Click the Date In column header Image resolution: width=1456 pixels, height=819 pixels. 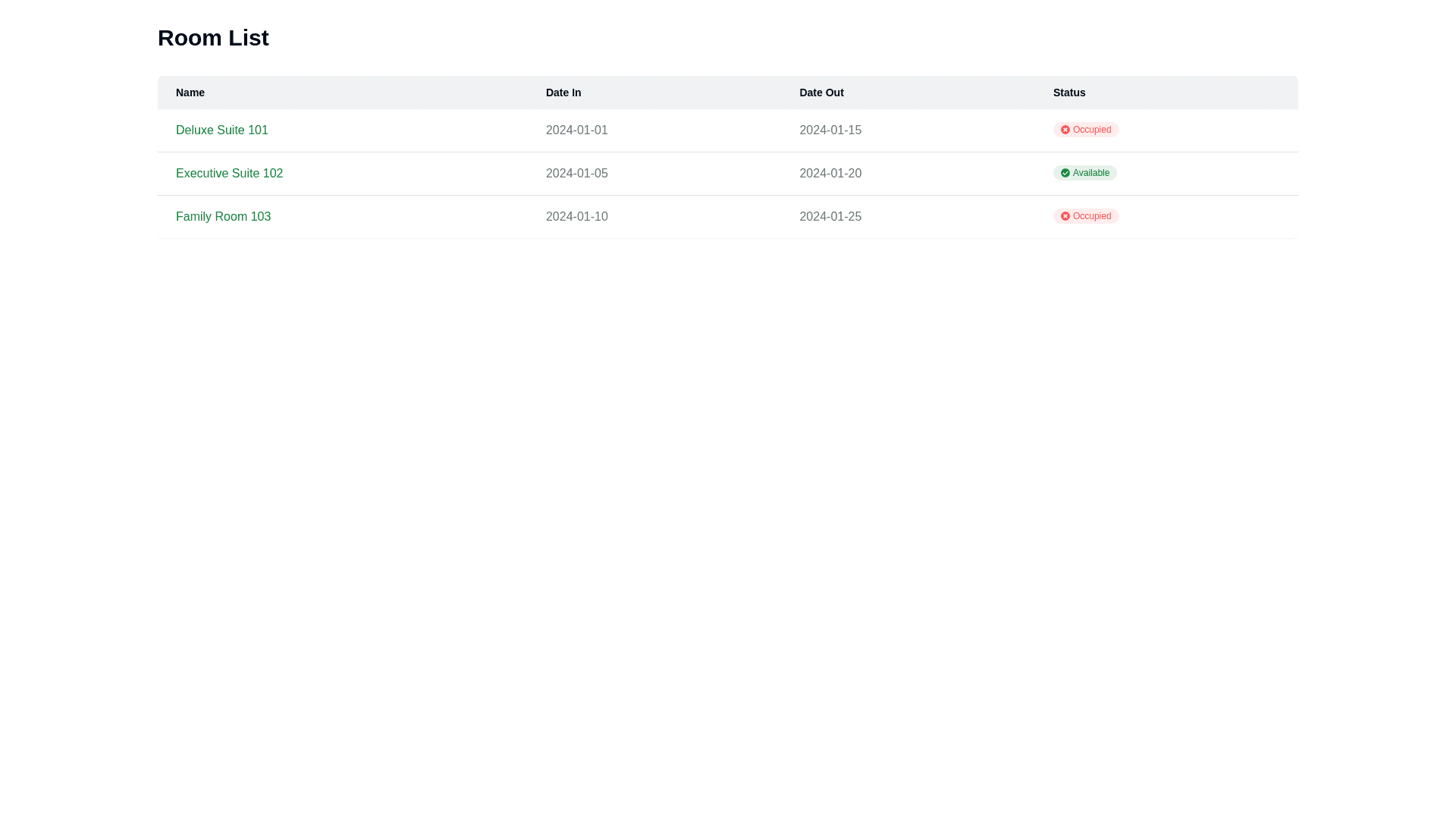point(563,93)
